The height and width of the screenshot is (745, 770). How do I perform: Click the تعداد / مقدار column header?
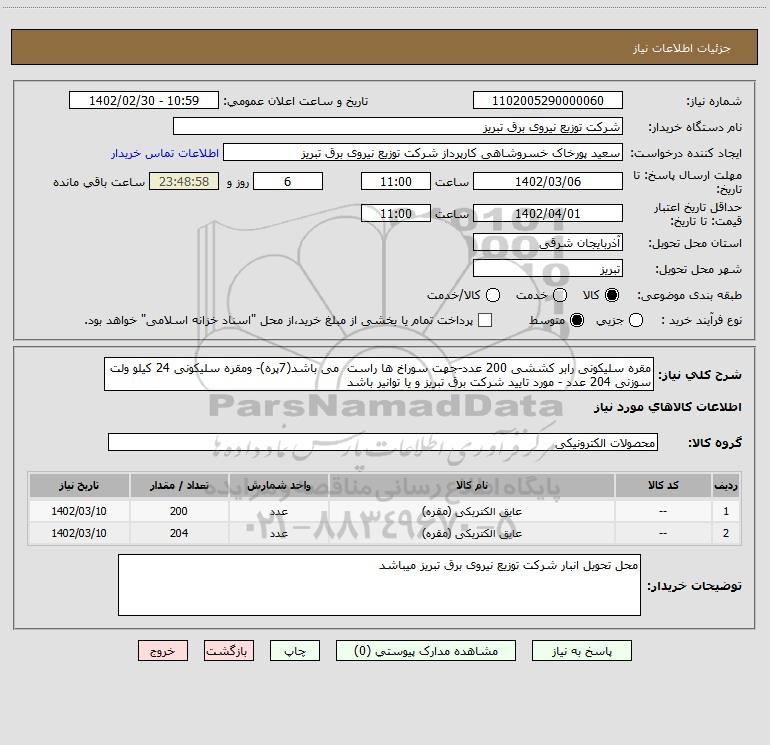coord(179,485)
